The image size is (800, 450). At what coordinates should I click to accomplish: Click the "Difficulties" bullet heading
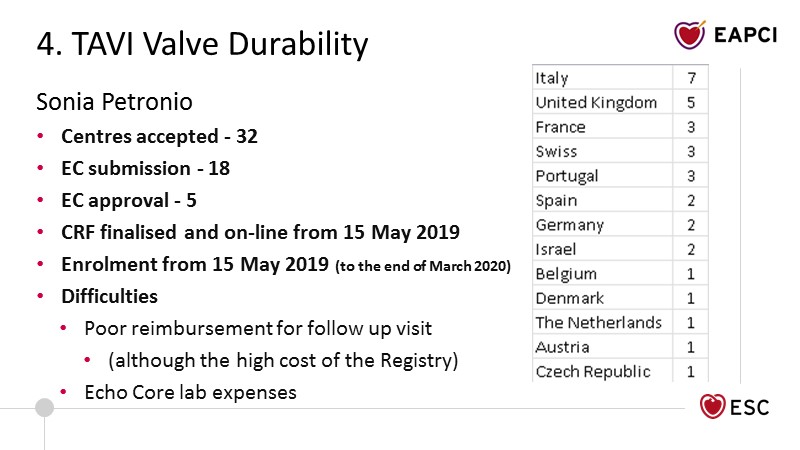pos(109,297)
